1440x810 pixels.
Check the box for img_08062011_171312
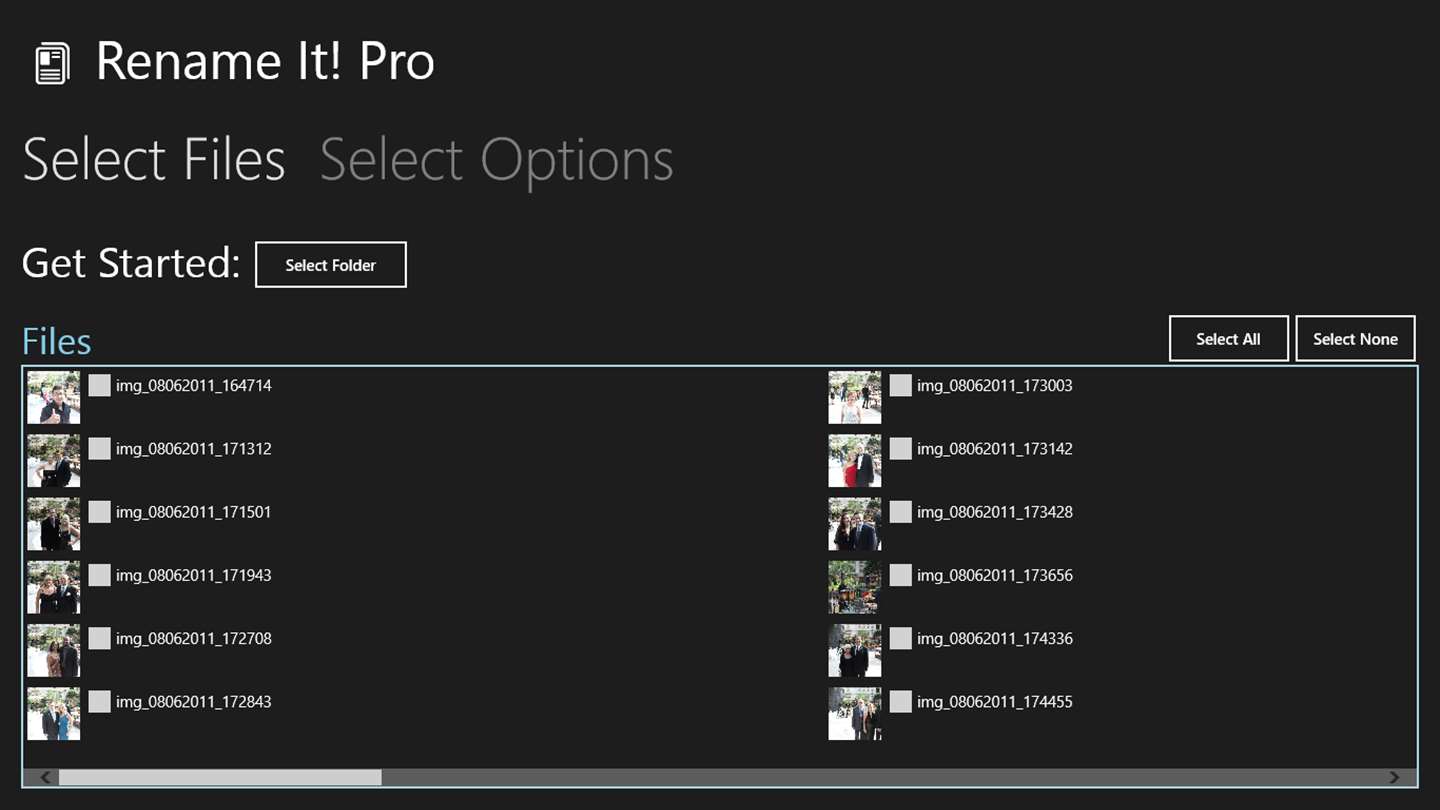pos(99,449)
